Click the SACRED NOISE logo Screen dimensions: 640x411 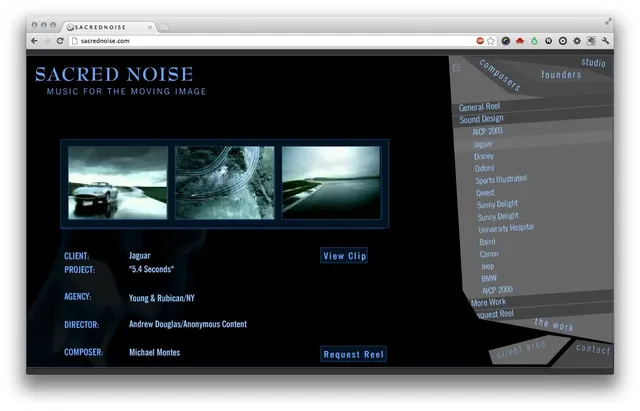tap(114, 74)
